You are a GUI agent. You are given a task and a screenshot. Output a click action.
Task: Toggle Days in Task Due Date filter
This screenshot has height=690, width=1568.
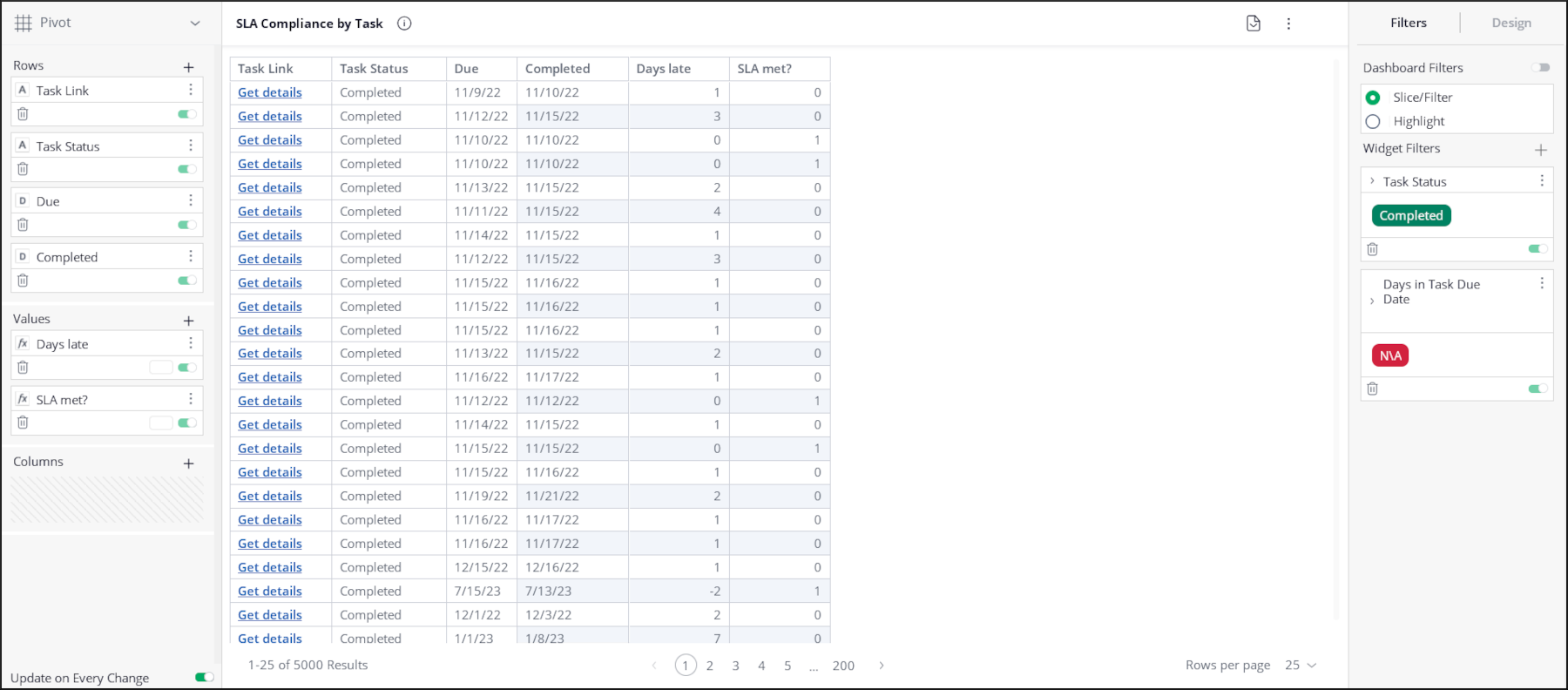click(x=1538, y=389)
